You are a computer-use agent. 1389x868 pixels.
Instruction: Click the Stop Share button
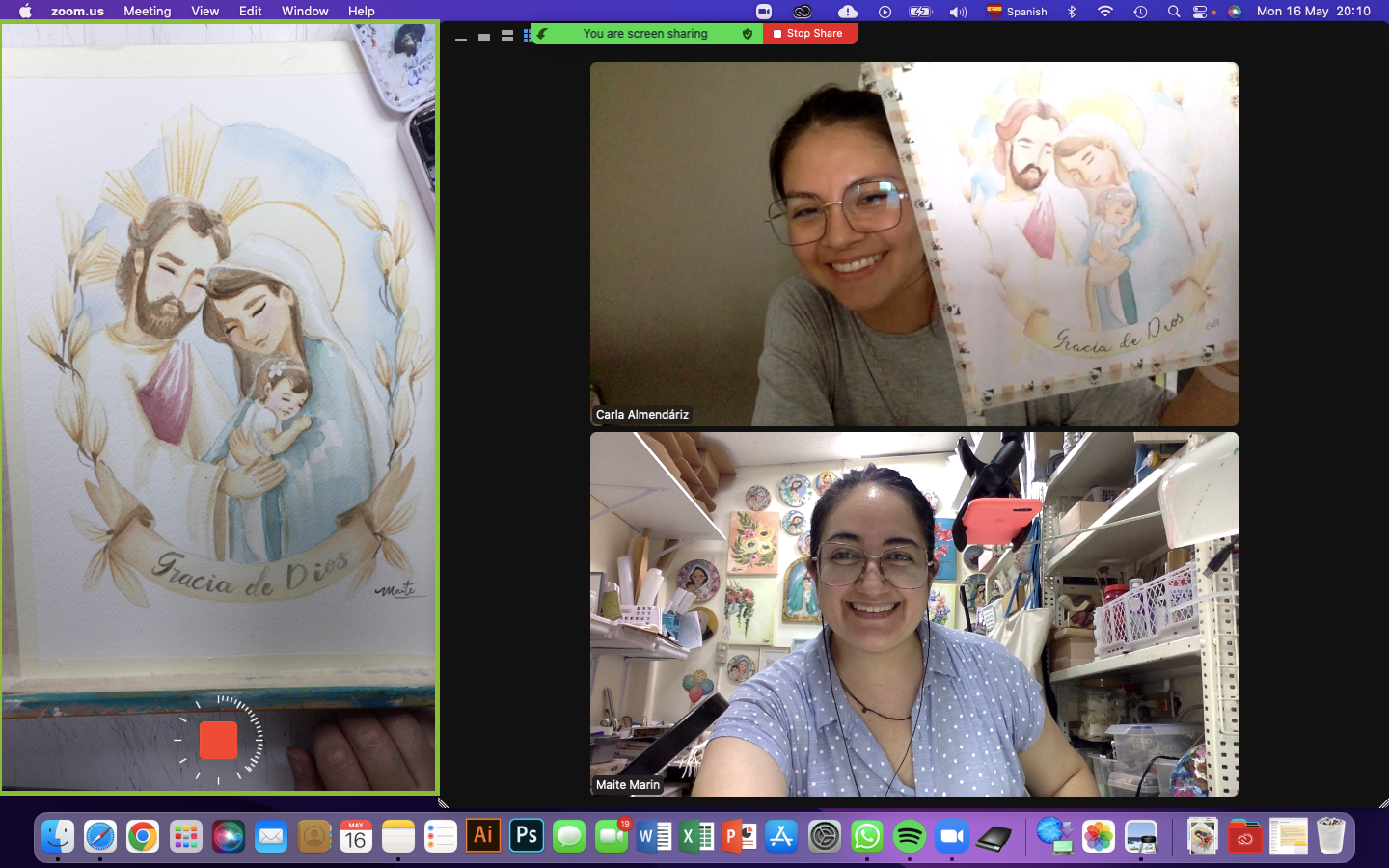point(809,34)
